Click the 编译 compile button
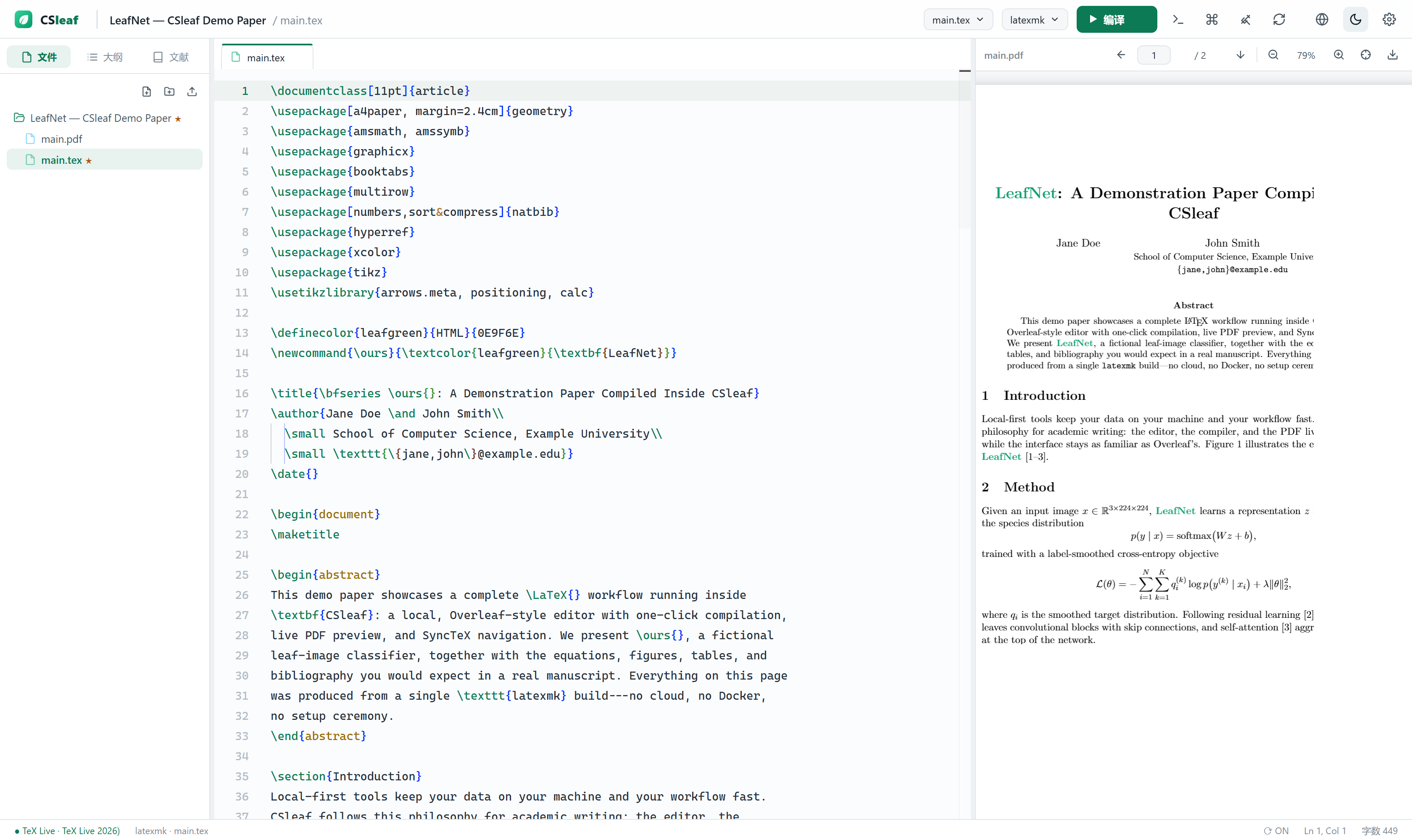Viewport: 1412px width, 840px height. 1116,20
